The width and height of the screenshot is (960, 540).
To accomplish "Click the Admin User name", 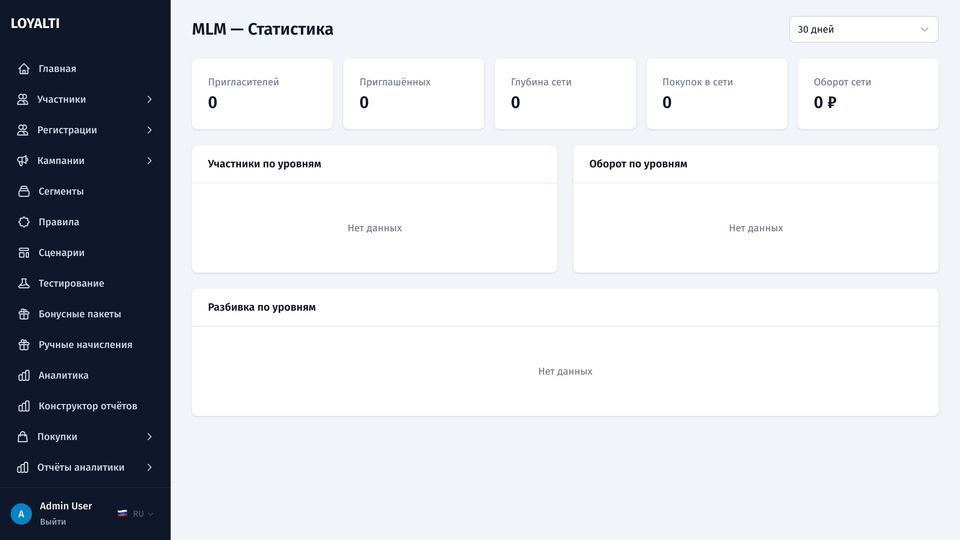I will point(66,506).
